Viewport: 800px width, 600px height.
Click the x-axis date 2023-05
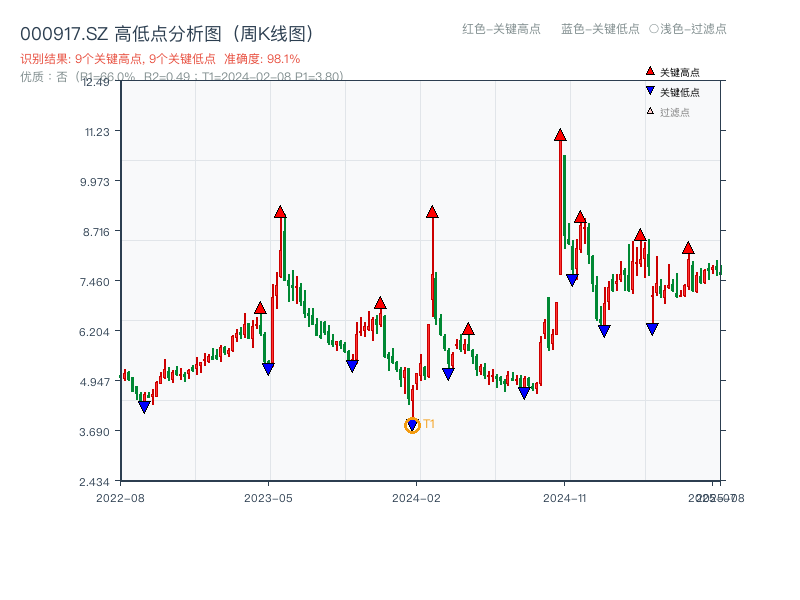pos(268,498)
